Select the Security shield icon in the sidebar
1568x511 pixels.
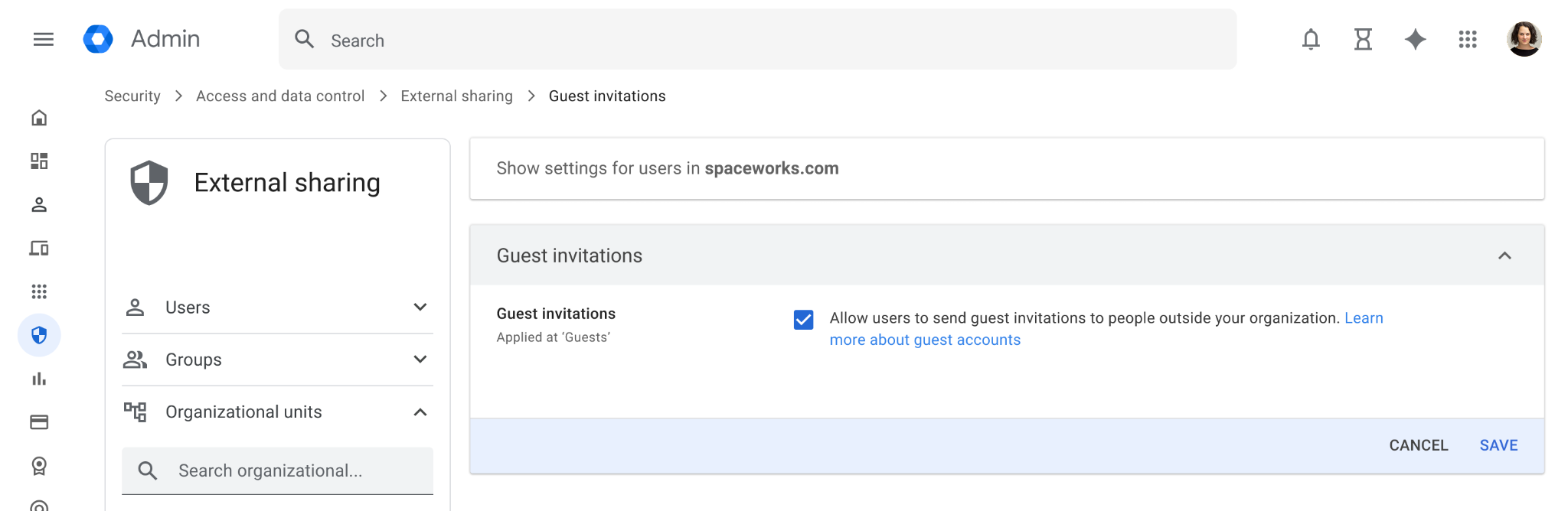(x=39, y=334)
